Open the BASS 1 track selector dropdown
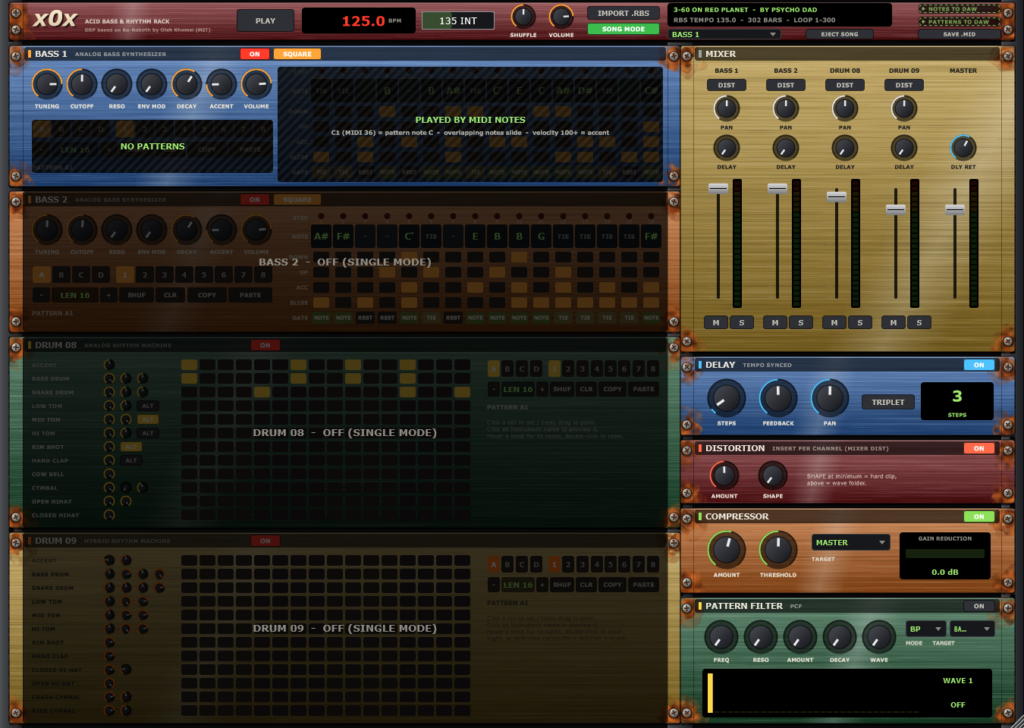Viewport: 1024px width, 728px height. click(x=724, y=35)
